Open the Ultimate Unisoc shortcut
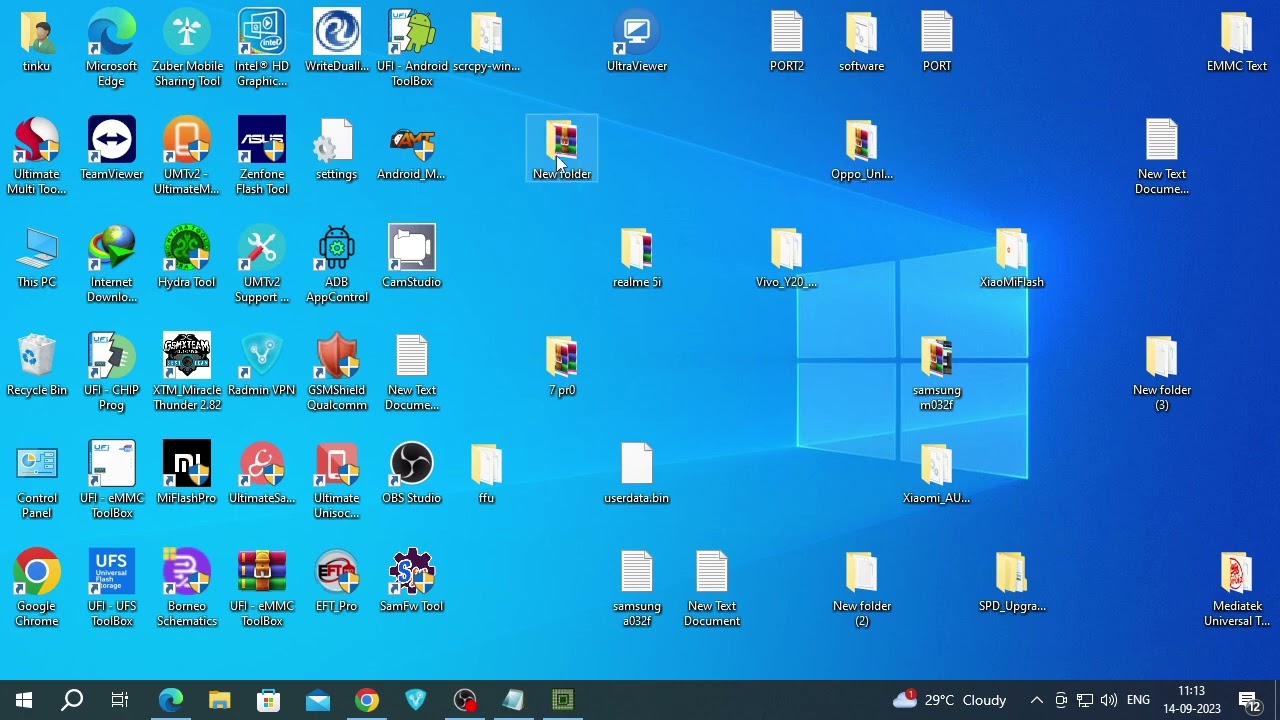This screenshot has width=1280, height=720. pos(337,480)
